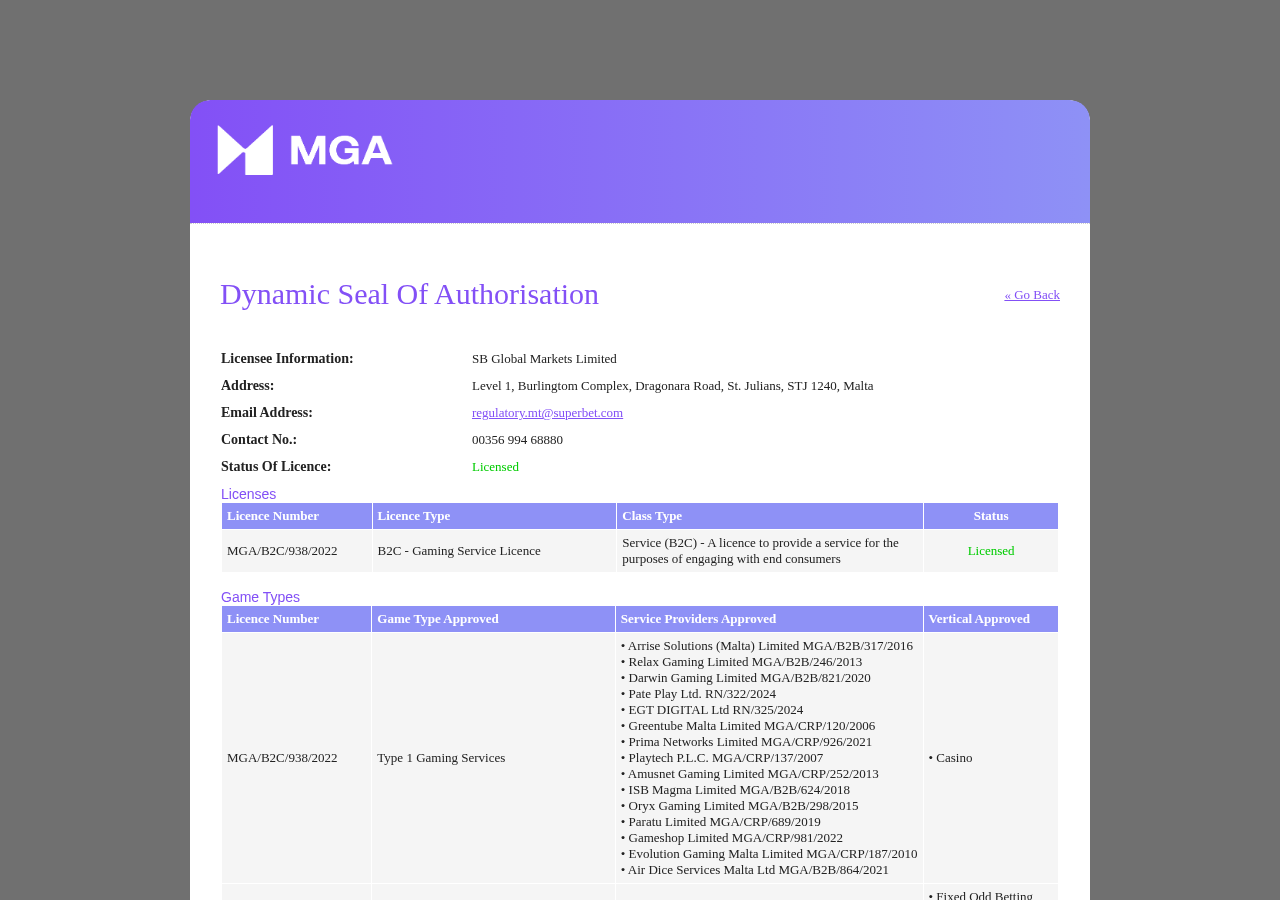Image resolution: width=1280 pixels, height=900 pixels.
Task: Select the Dynamic Seal Of Authorisation heading
Action: [409, 294]
